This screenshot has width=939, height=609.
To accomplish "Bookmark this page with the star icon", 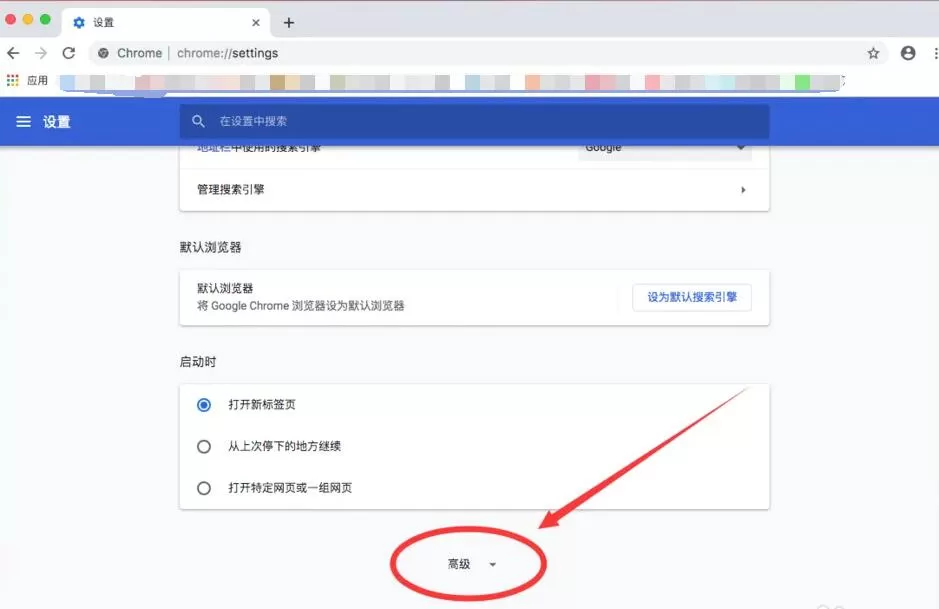I will point(873,53).
